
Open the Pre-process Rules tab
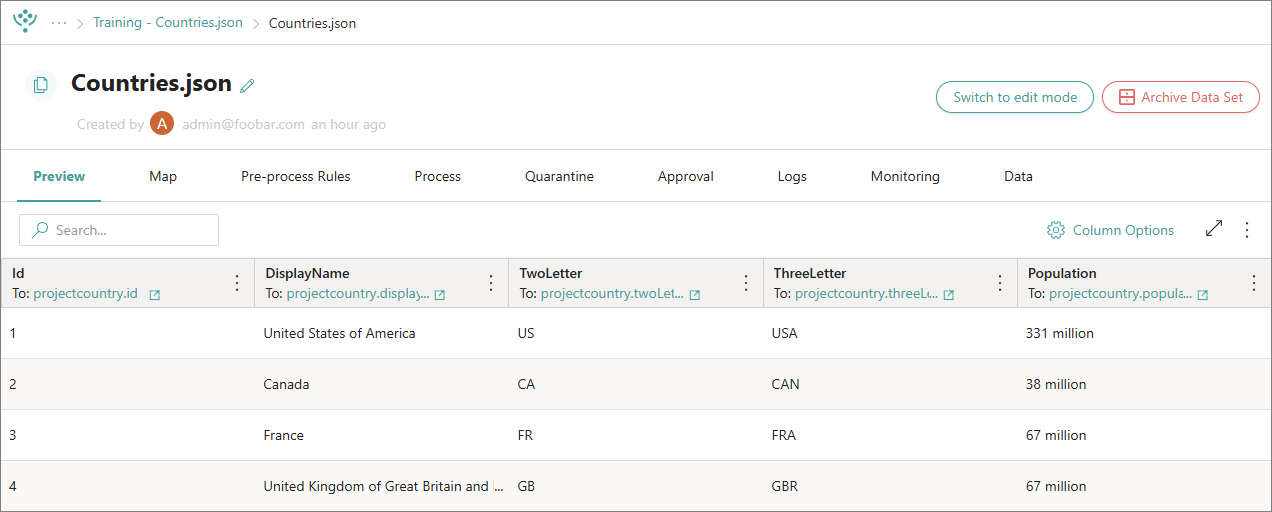coord(296,176)
